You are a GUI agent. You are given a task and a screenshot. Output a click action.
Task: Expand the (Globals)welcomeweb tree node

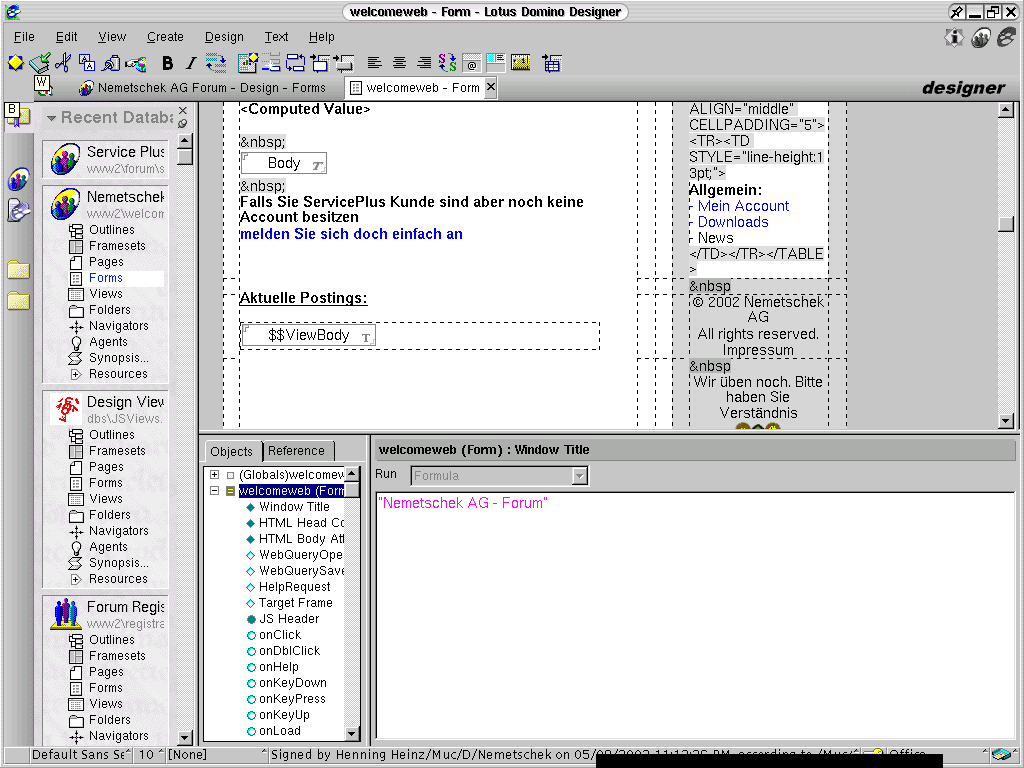[214, 475]
